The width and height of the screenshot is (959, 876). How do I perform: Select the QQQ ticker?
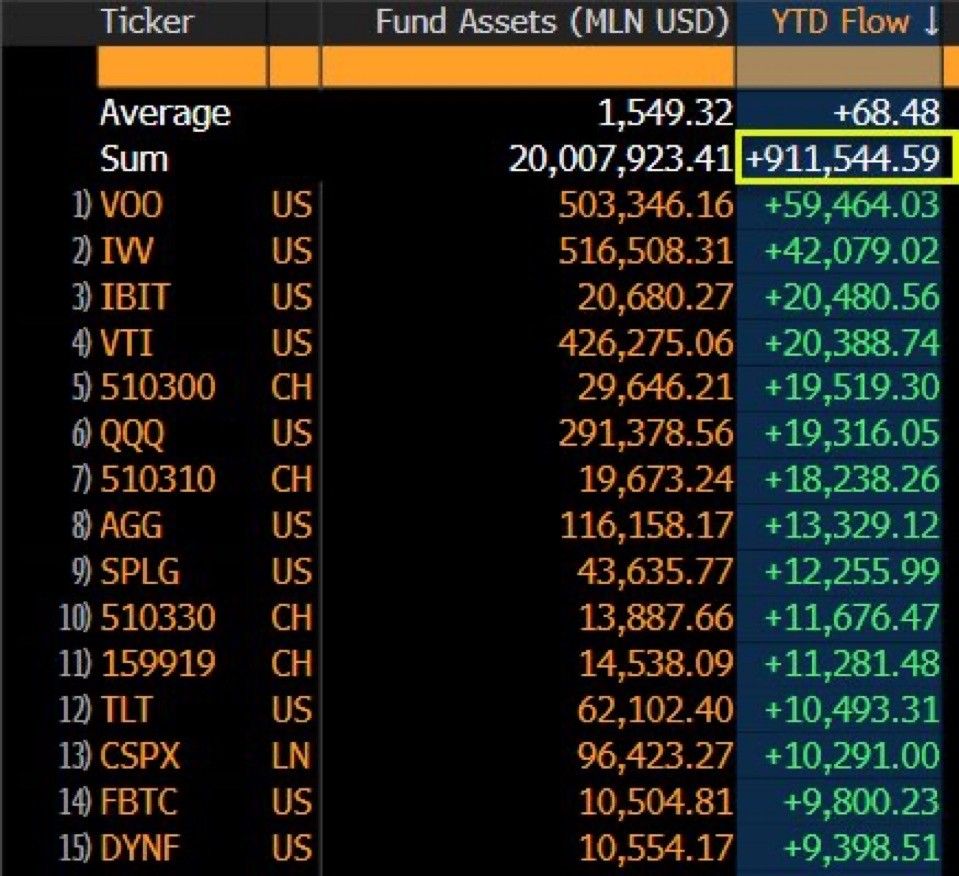tap(132, 434)
